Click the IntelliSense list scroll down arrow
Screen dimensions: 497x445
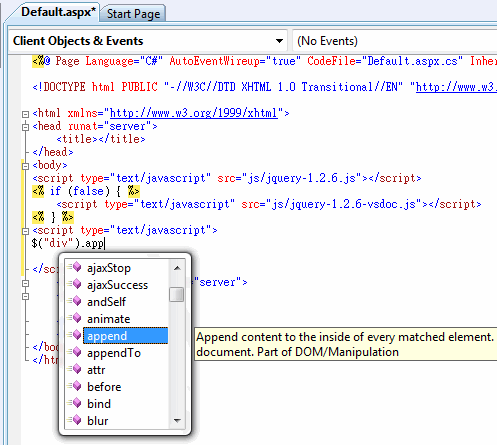(x=177, y=421)
